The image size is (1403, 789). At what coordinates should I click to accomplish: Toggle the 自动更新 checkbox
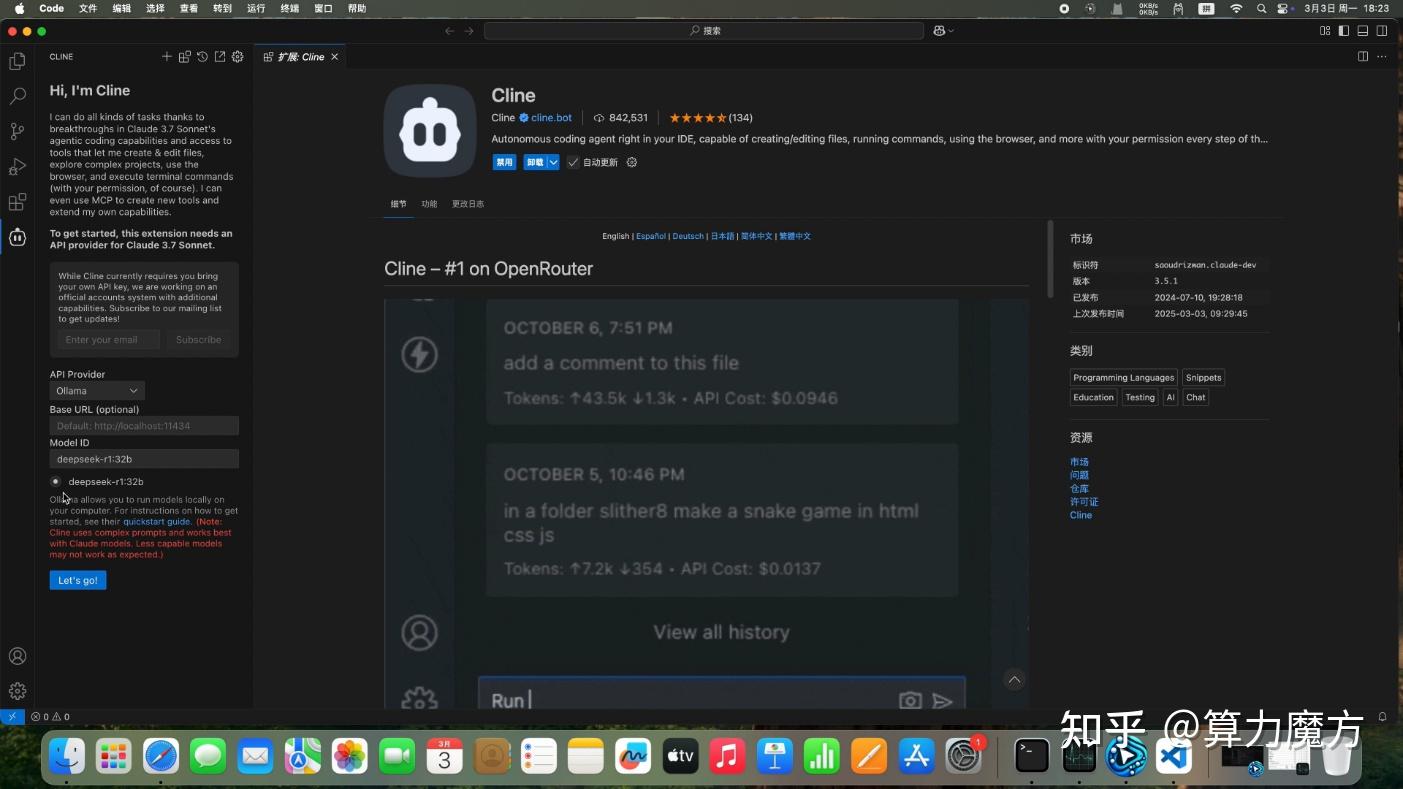point(572,161)
